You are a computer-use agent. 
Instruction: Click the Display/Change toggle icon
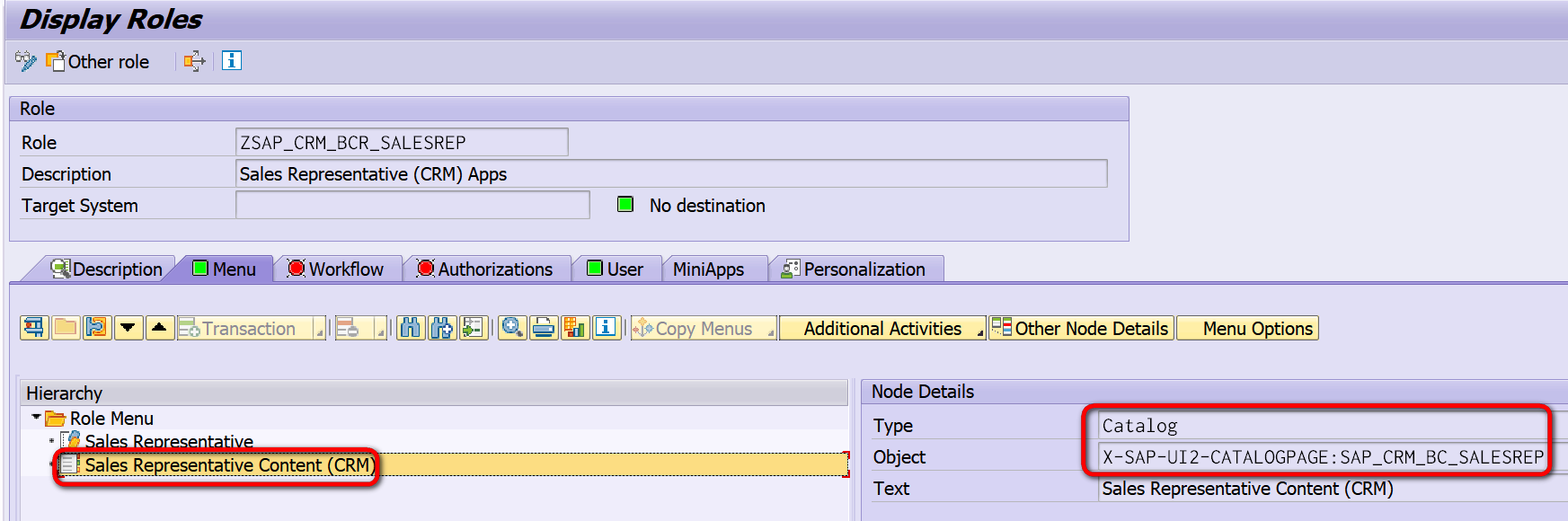click(25, 61)
